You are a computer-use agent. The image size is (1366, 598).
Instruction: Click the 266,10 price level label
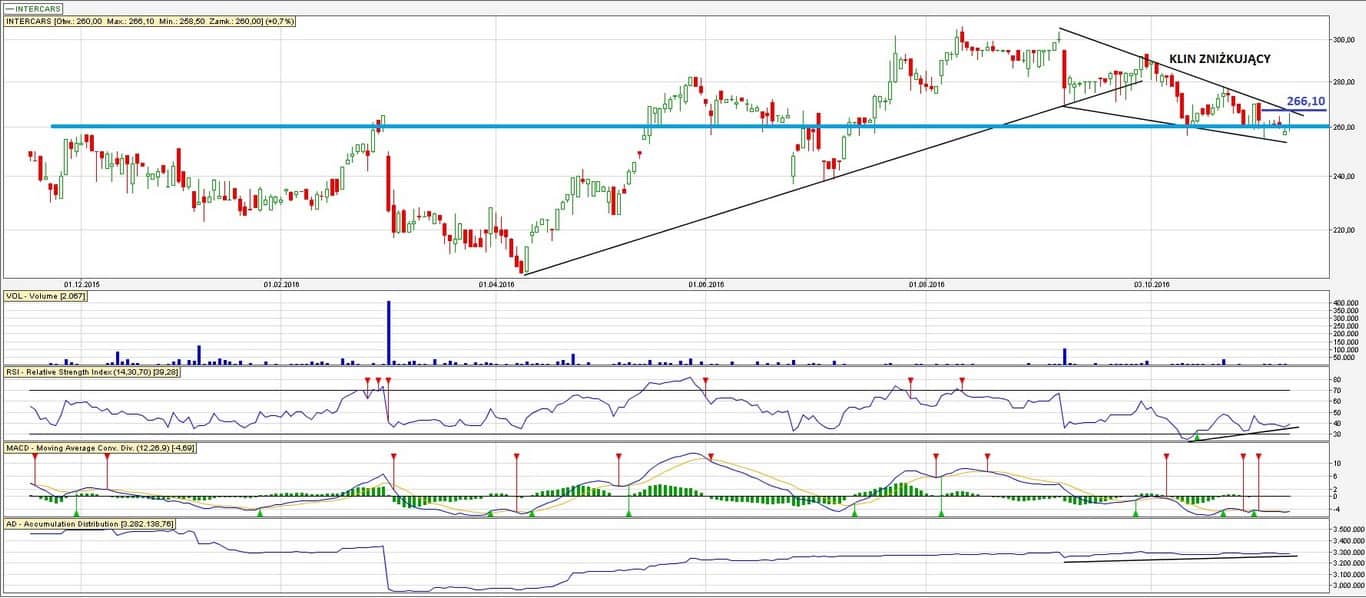point(1306,101)
